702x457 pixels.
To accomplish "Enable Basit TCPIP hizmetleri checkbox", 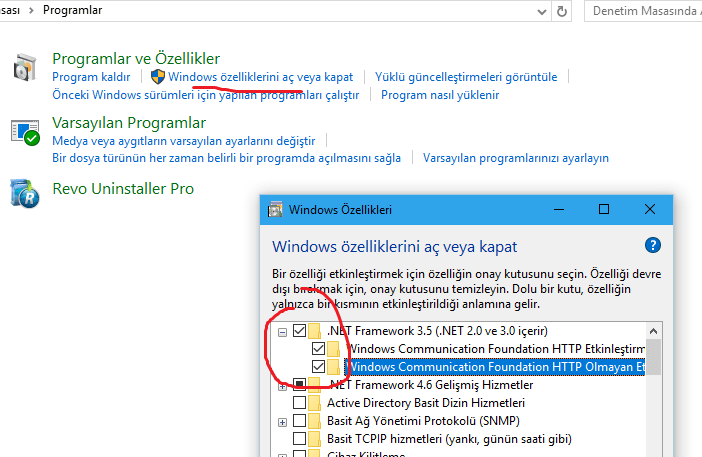I will [x=300, y=439].
